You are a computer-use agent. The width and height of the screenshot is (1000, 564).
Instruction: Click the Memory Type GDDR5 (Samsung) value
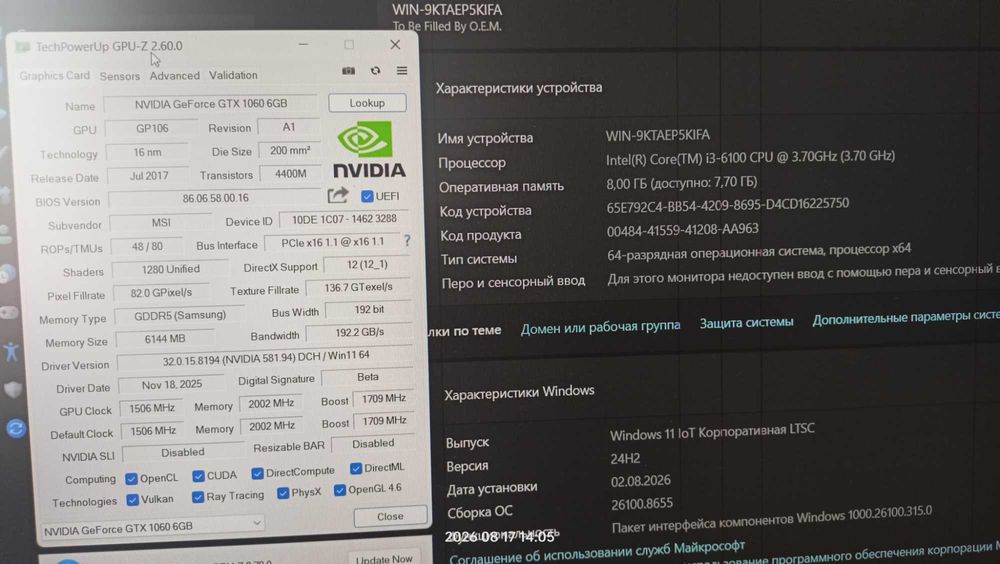point(180,315)
